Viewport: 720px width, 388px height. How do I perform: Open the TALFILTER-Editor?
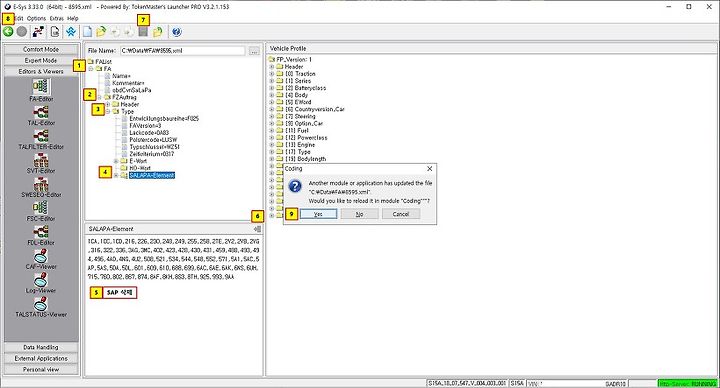41,139
